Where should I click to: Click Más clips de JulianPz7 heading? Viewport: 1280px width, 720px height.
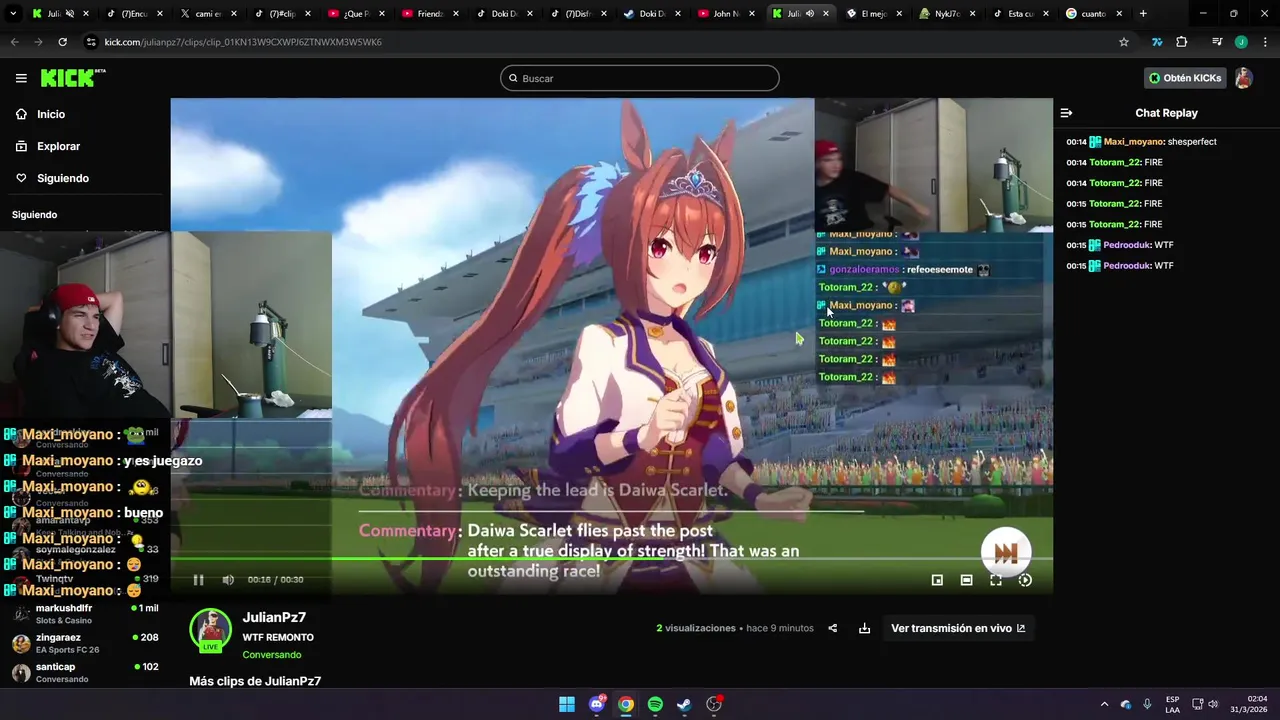255,681
